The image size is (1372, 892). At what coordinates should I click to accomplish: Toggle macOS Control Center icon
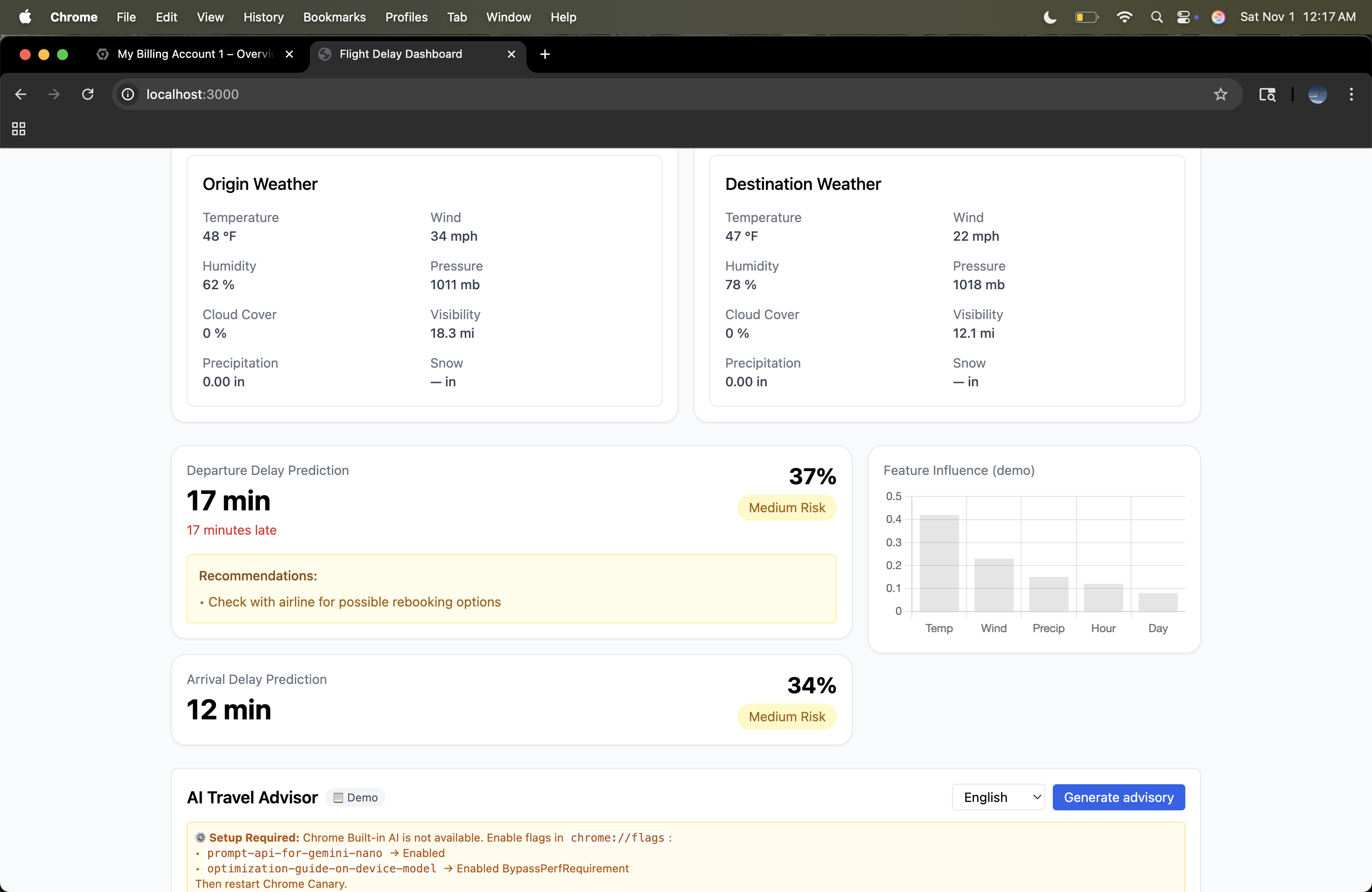click(1183, 17)
